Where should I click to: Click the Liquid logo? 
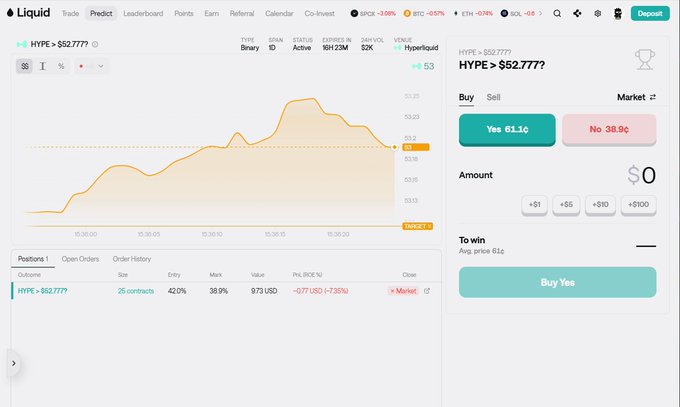tap(29, 13)
